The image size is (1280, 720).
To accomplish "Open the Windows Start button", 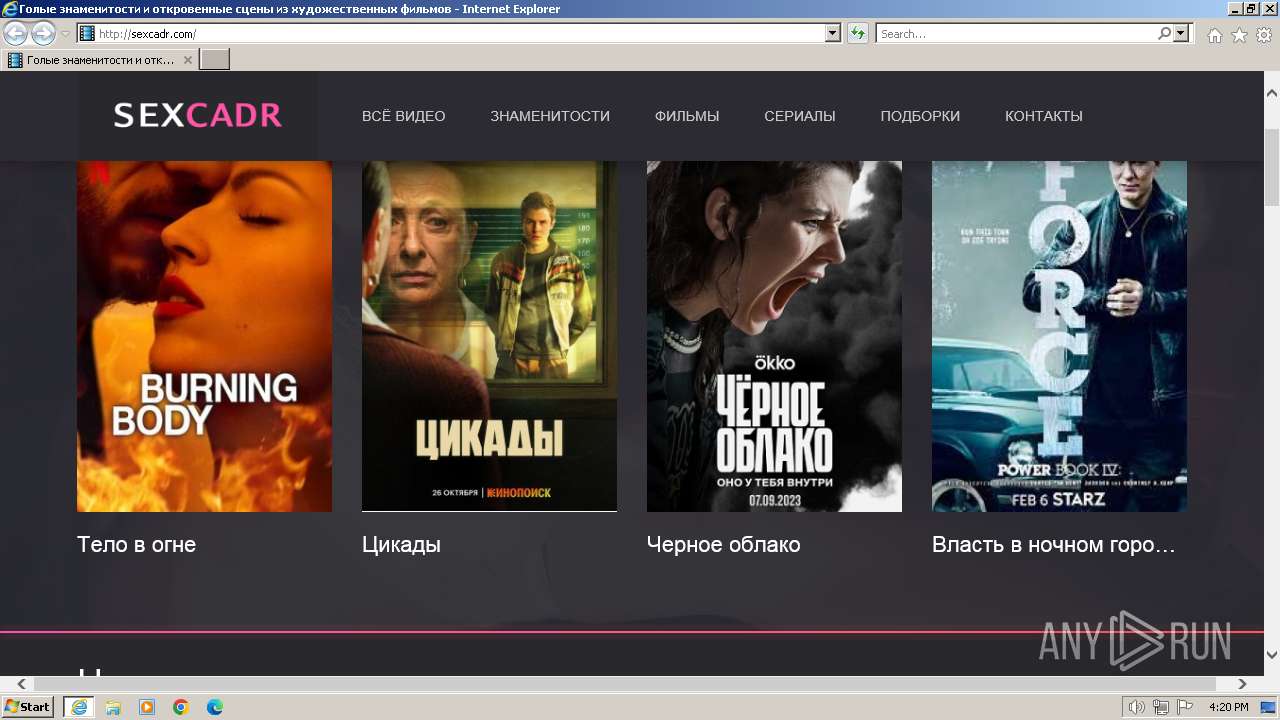I will pos(28,707).
